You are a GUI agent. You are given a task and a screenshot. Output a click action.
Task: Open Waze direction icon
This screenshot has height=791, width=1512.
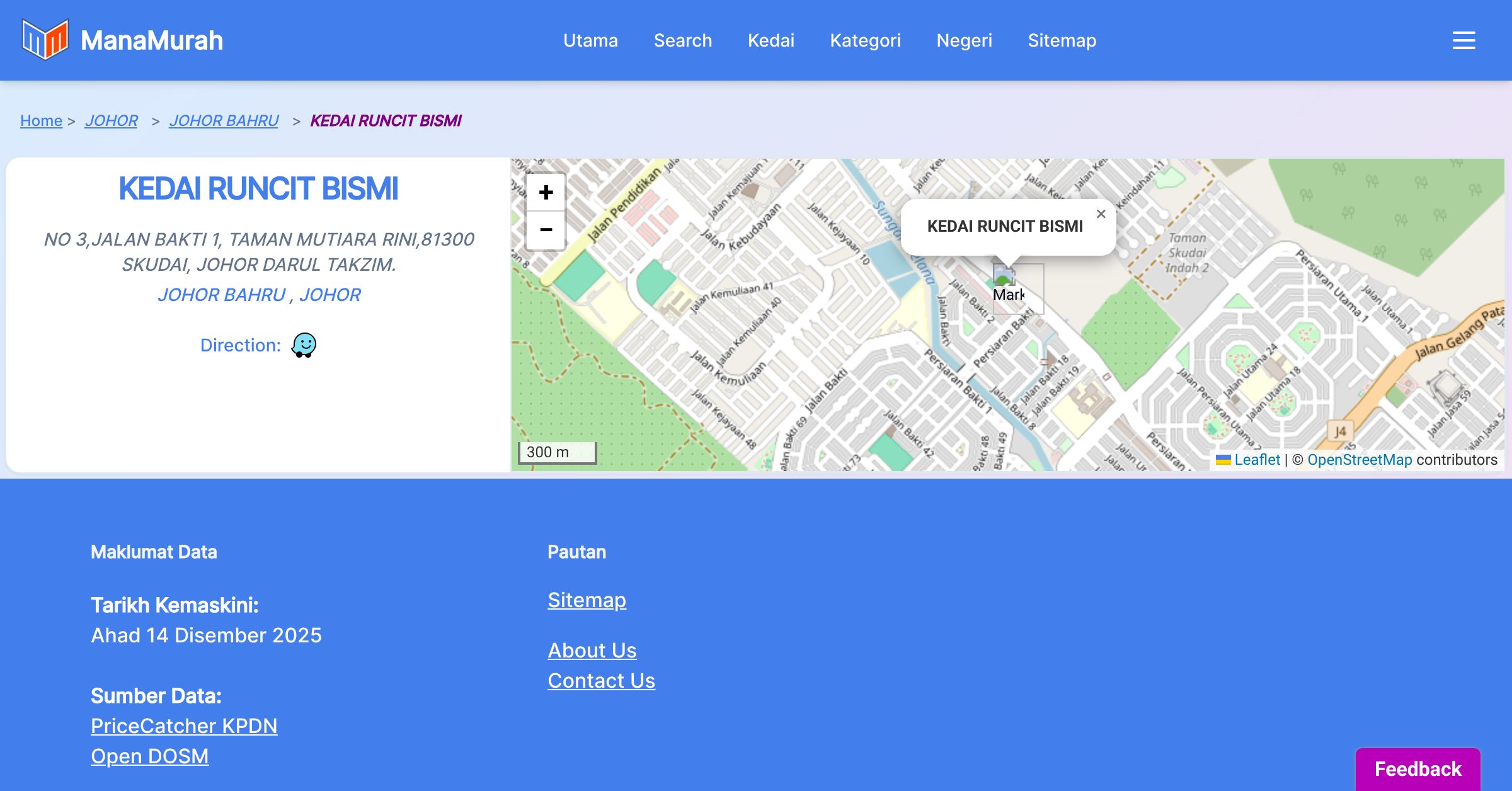[304, 345]
